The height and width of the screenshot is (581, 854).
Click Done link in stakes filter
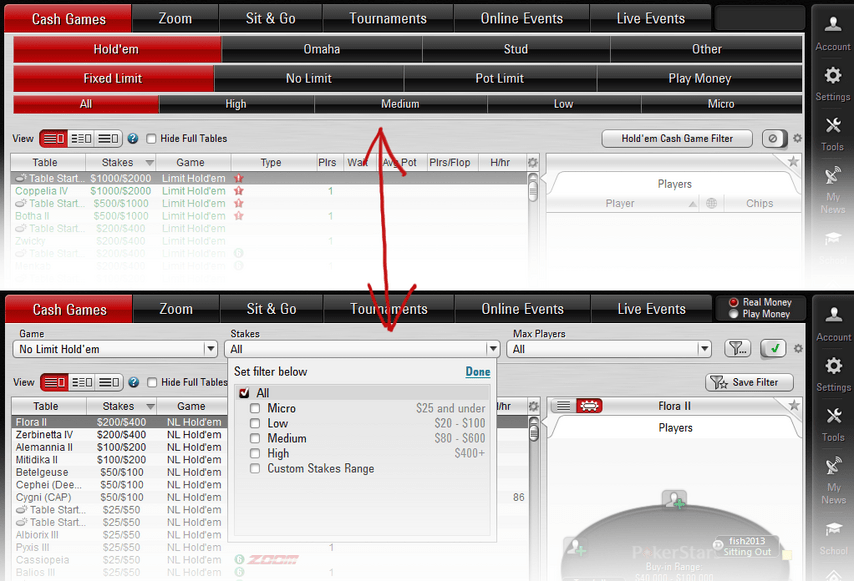pos(478,371)
